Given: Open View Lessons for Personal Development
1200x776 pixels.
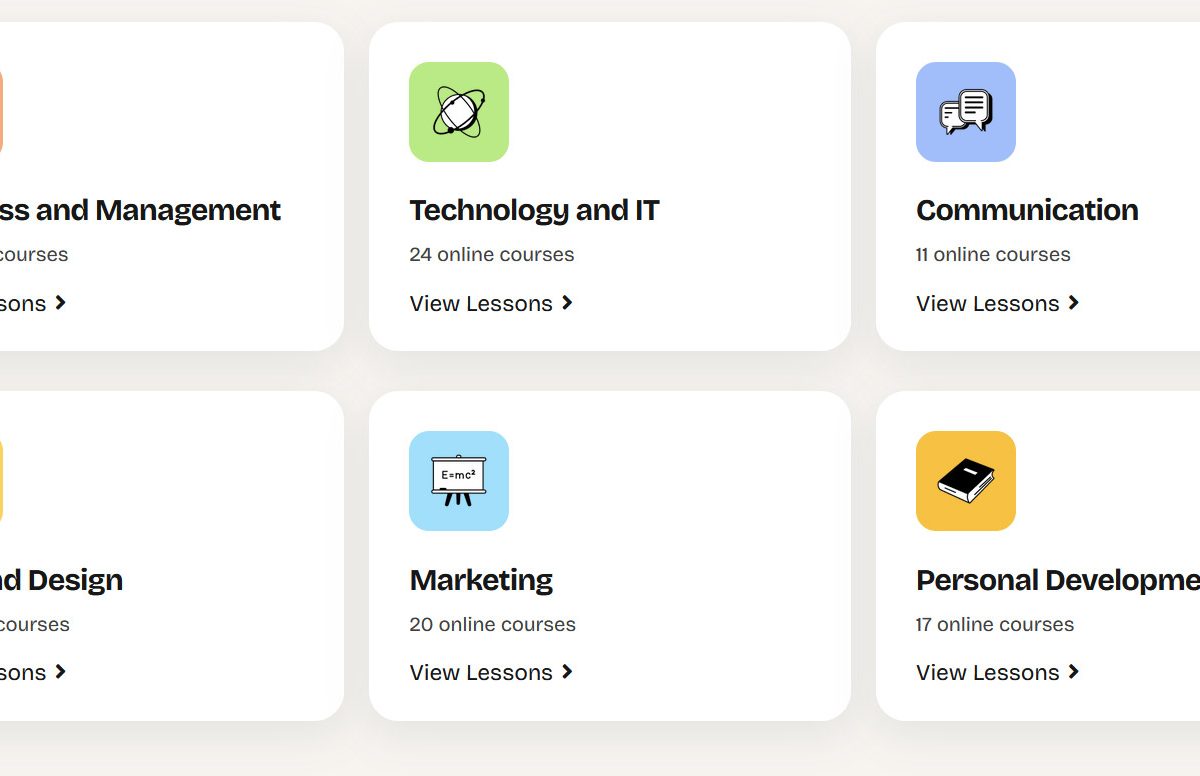Looking at the screenshot, I should [x=988, y=672].
